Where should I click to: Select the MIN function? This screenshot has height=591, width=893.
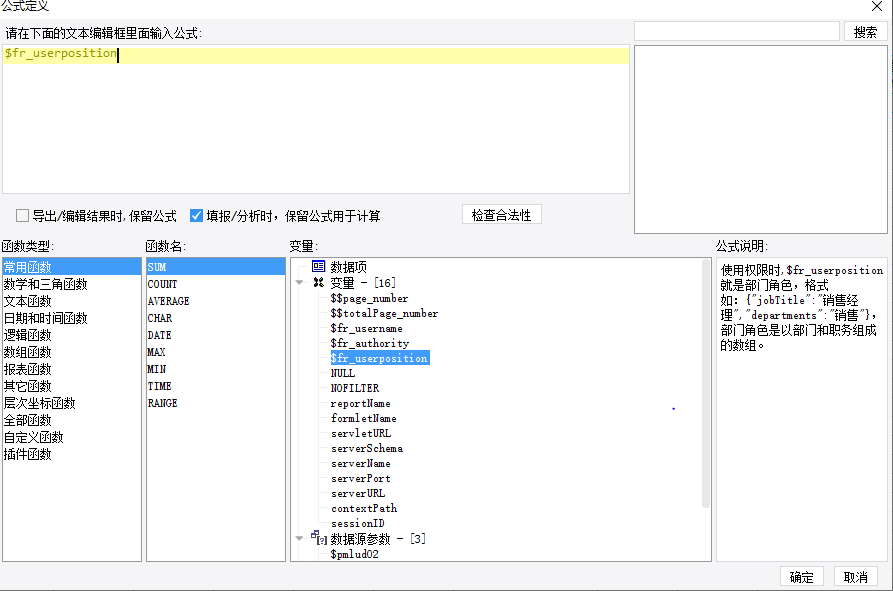[216, 369]
